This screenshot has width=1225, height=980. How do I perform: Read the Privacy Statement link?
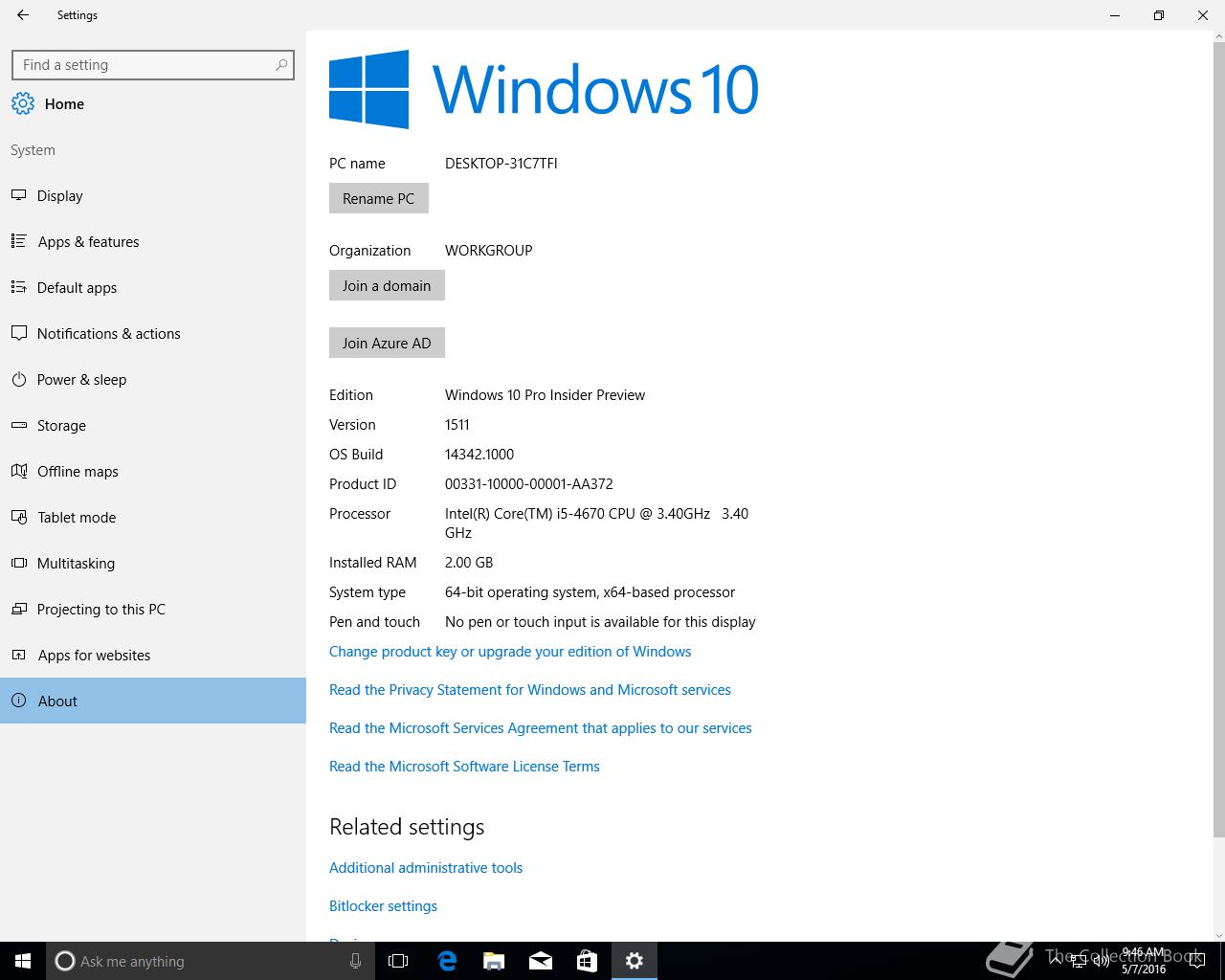(530, 690)
